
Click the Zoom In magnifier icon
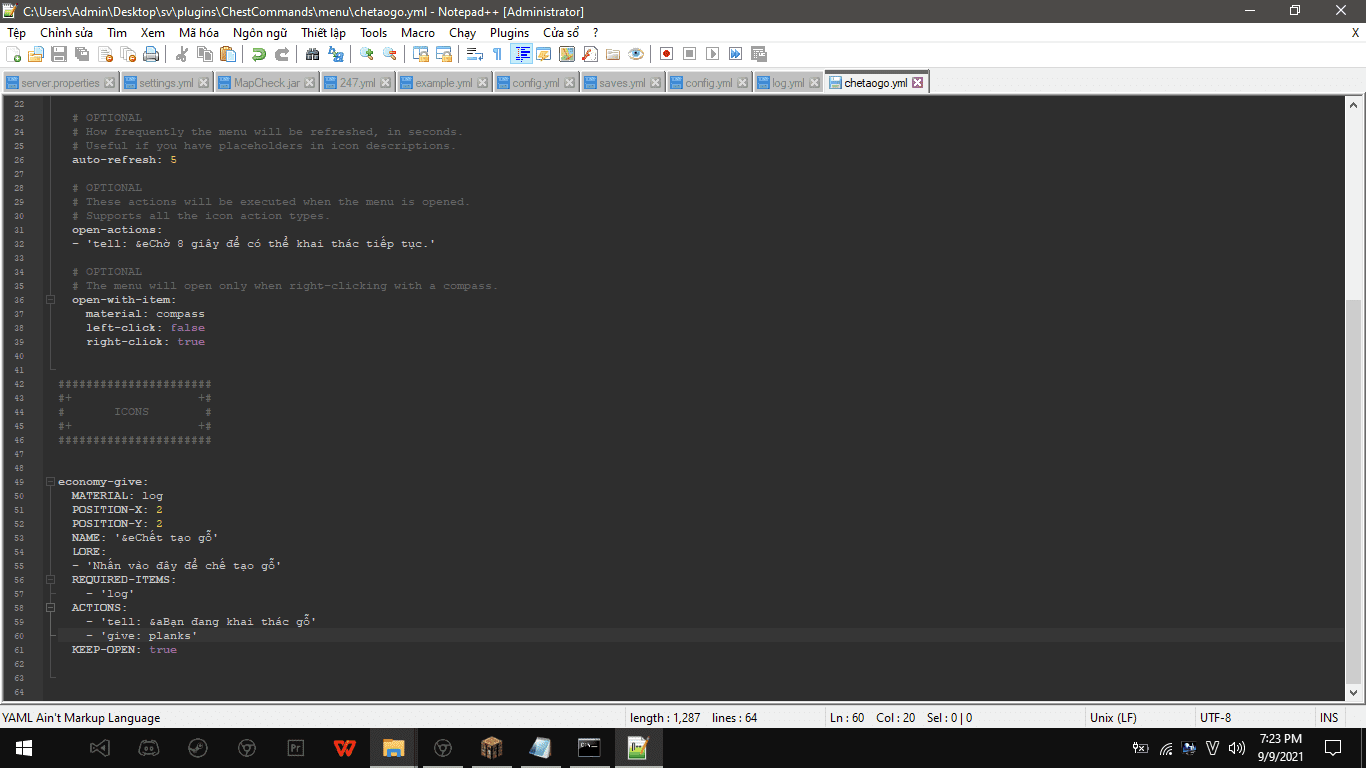[x=367, y=54]
